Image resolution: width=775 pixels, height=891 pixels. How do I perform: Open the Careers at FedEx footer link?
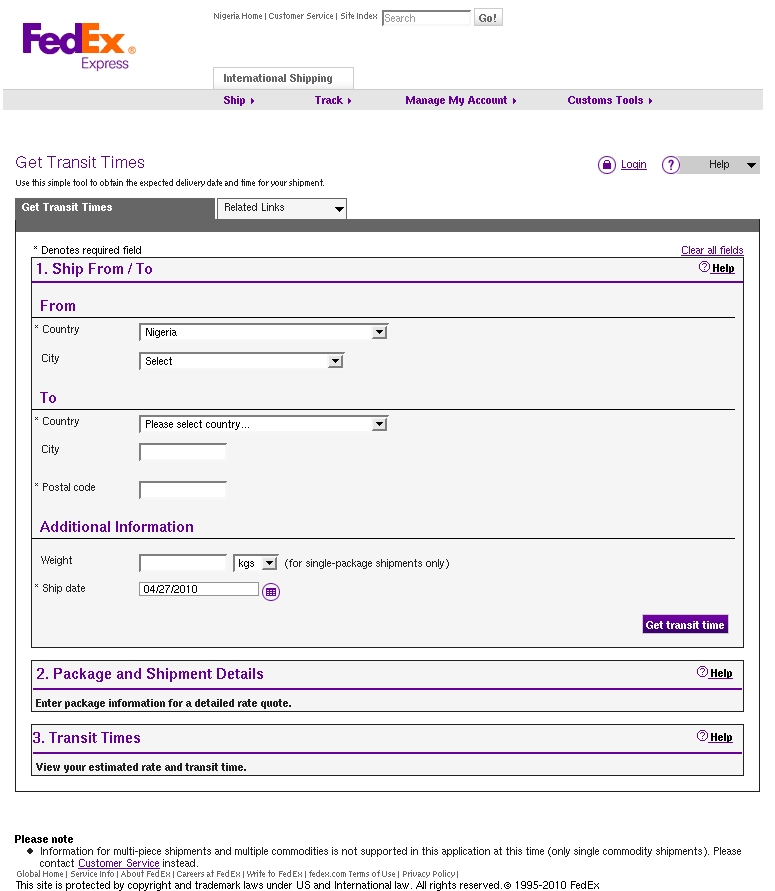pyautogui.click(x=209, y=874)
